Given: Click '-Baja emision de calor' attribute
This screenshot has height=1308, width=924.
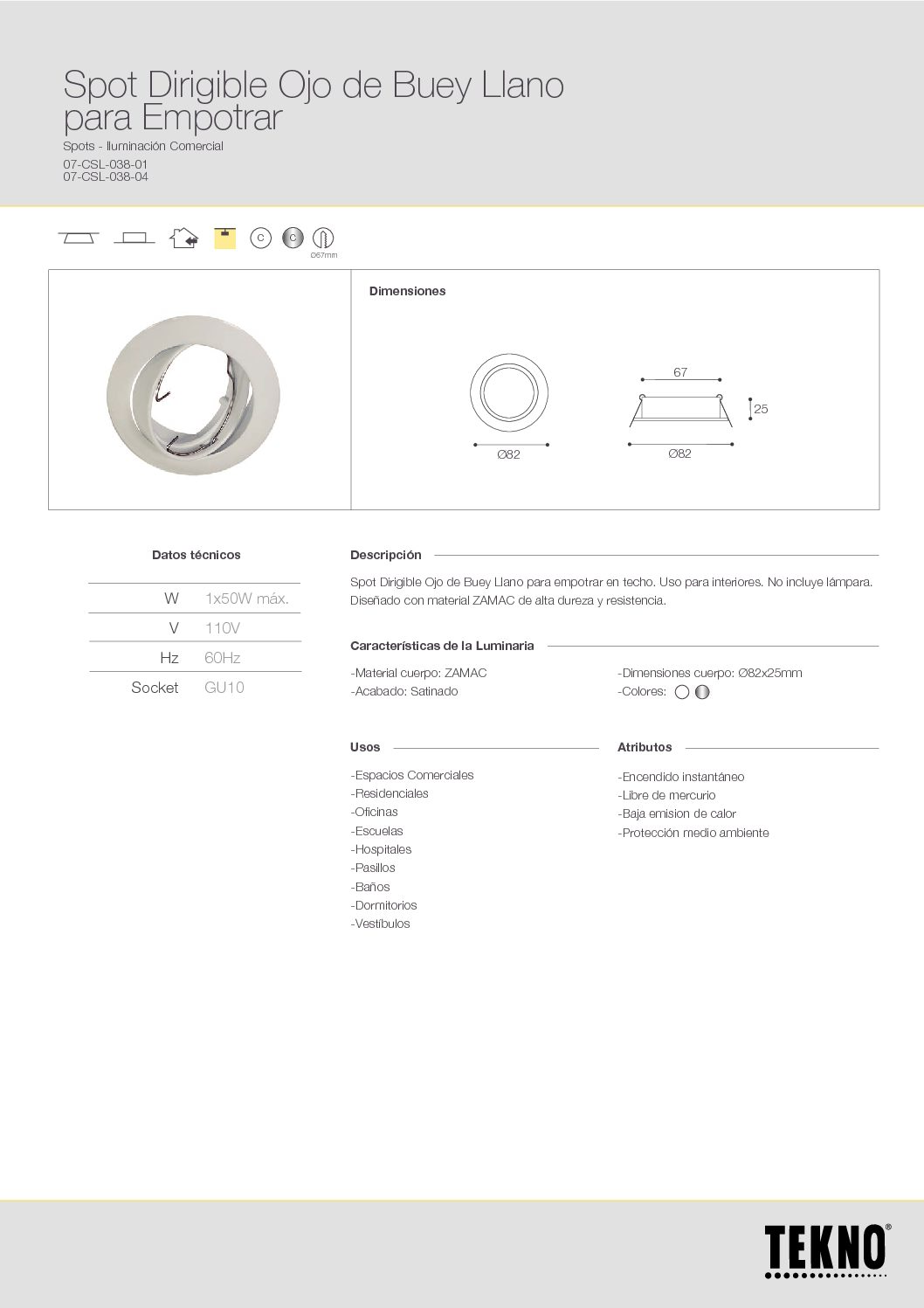Looking at the screenshot, I should (x=677, y=813).
